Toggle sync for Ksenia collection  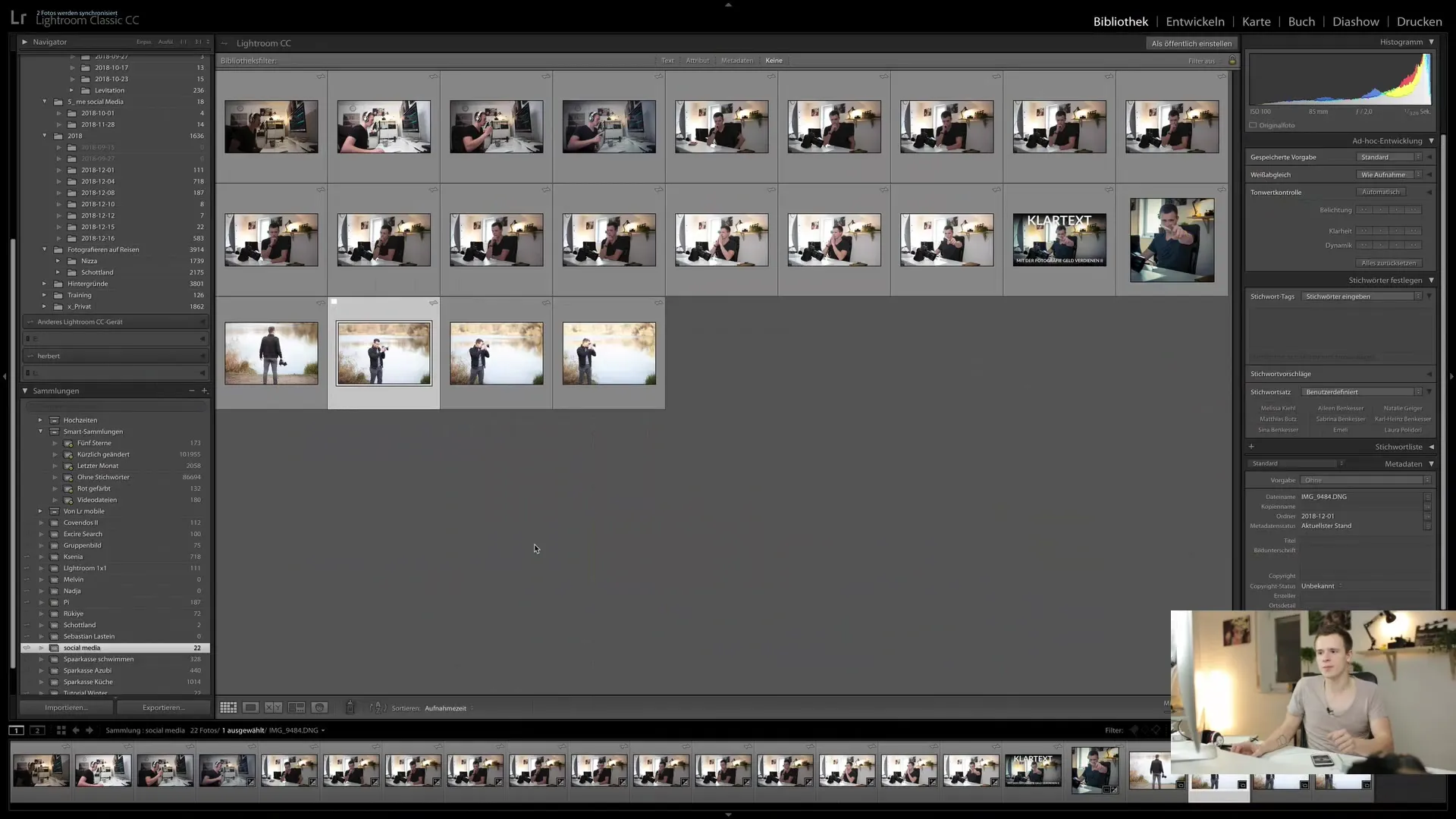(27, 557)
